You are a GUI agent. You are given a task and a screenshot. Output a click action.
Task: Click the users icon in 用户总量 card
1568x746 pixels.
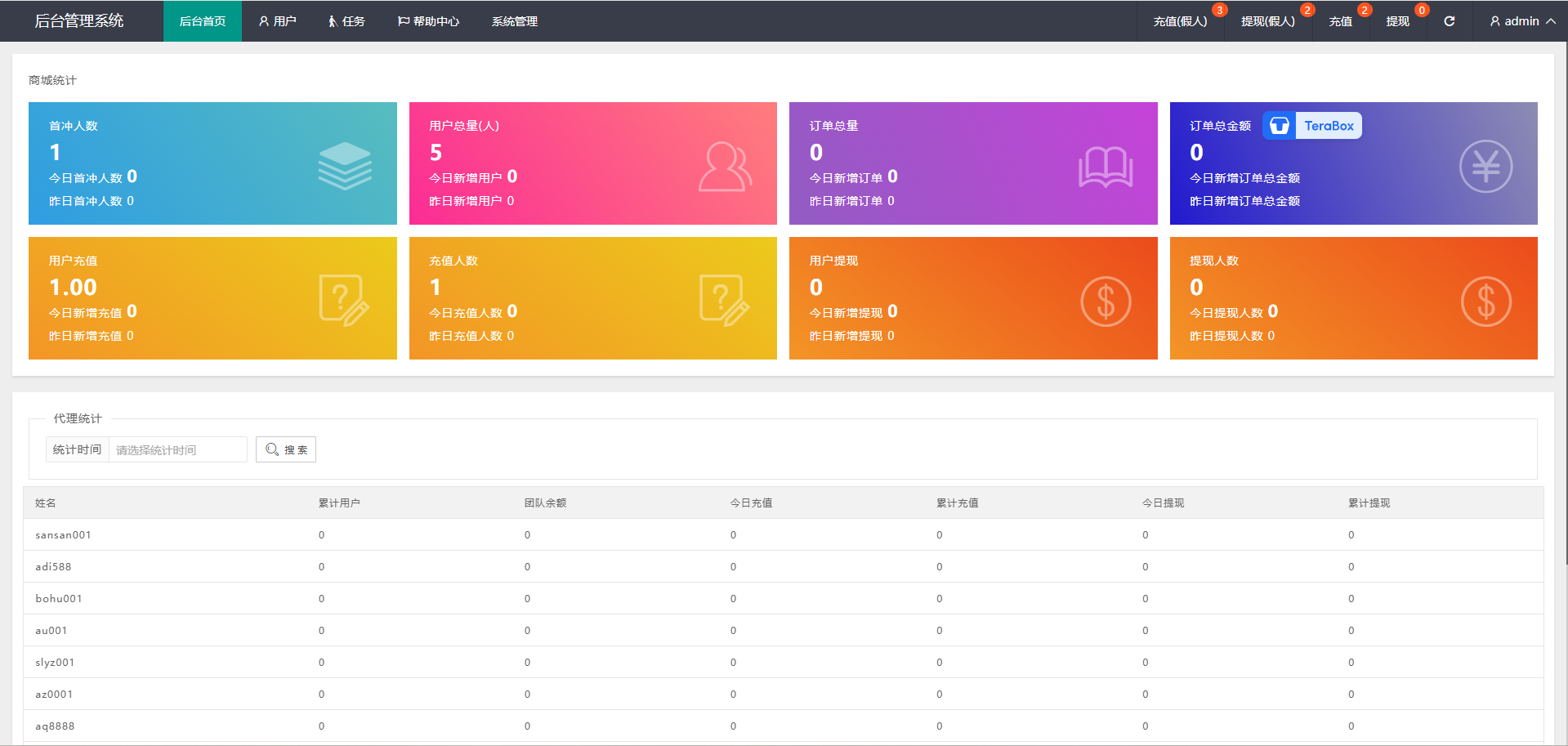[x=725, y=167]
